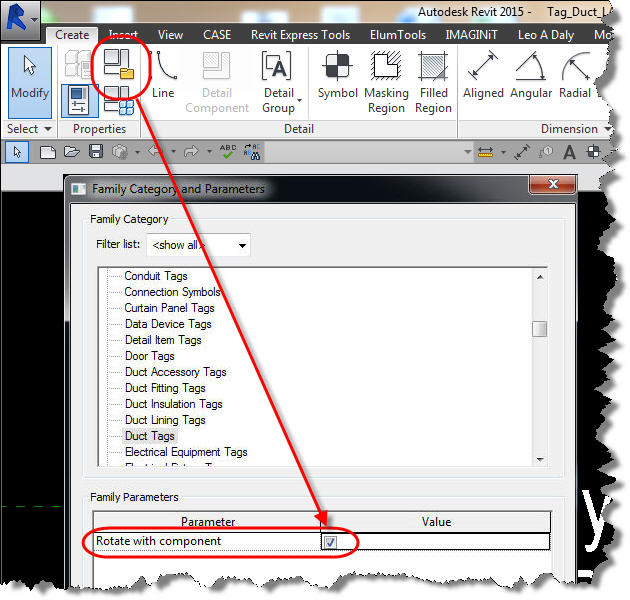Viewport: 630px width, 600px height.
Task: Open the Sync dropdown arrow in quick access
Action: (x=137, y=152)
